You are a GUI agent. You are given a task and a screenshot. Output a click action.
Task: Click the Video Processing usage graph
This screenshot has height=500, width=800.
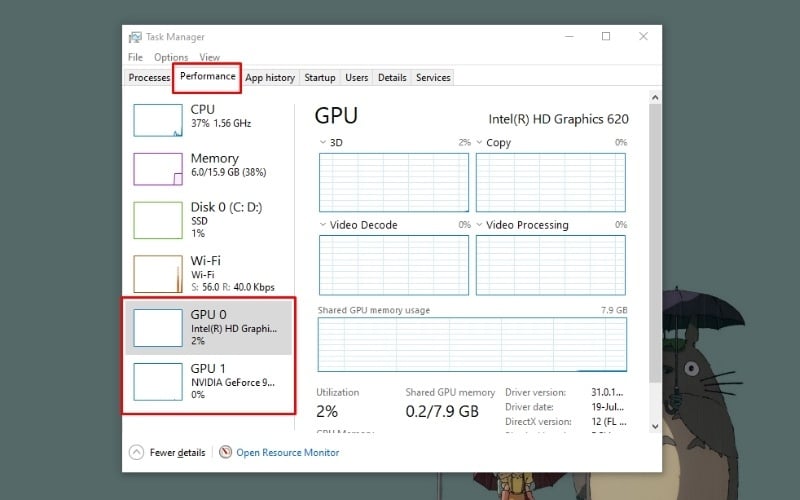click(x=551, y=265)
